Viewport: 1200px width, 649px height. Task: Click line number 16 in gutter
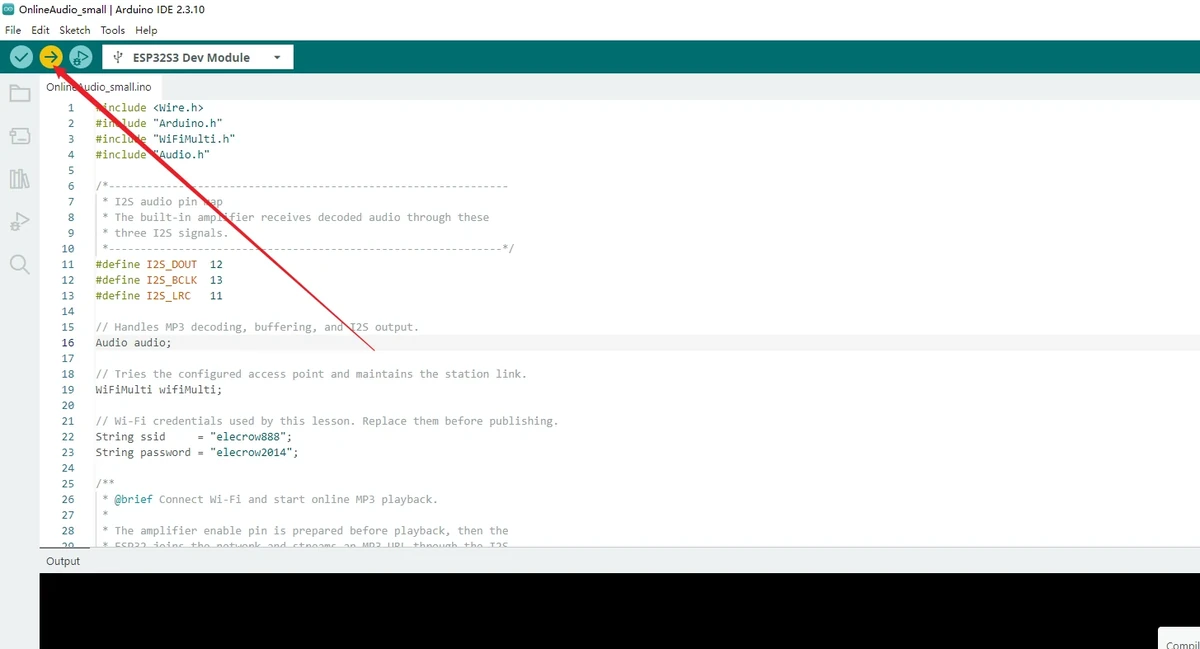pos(68,343)
